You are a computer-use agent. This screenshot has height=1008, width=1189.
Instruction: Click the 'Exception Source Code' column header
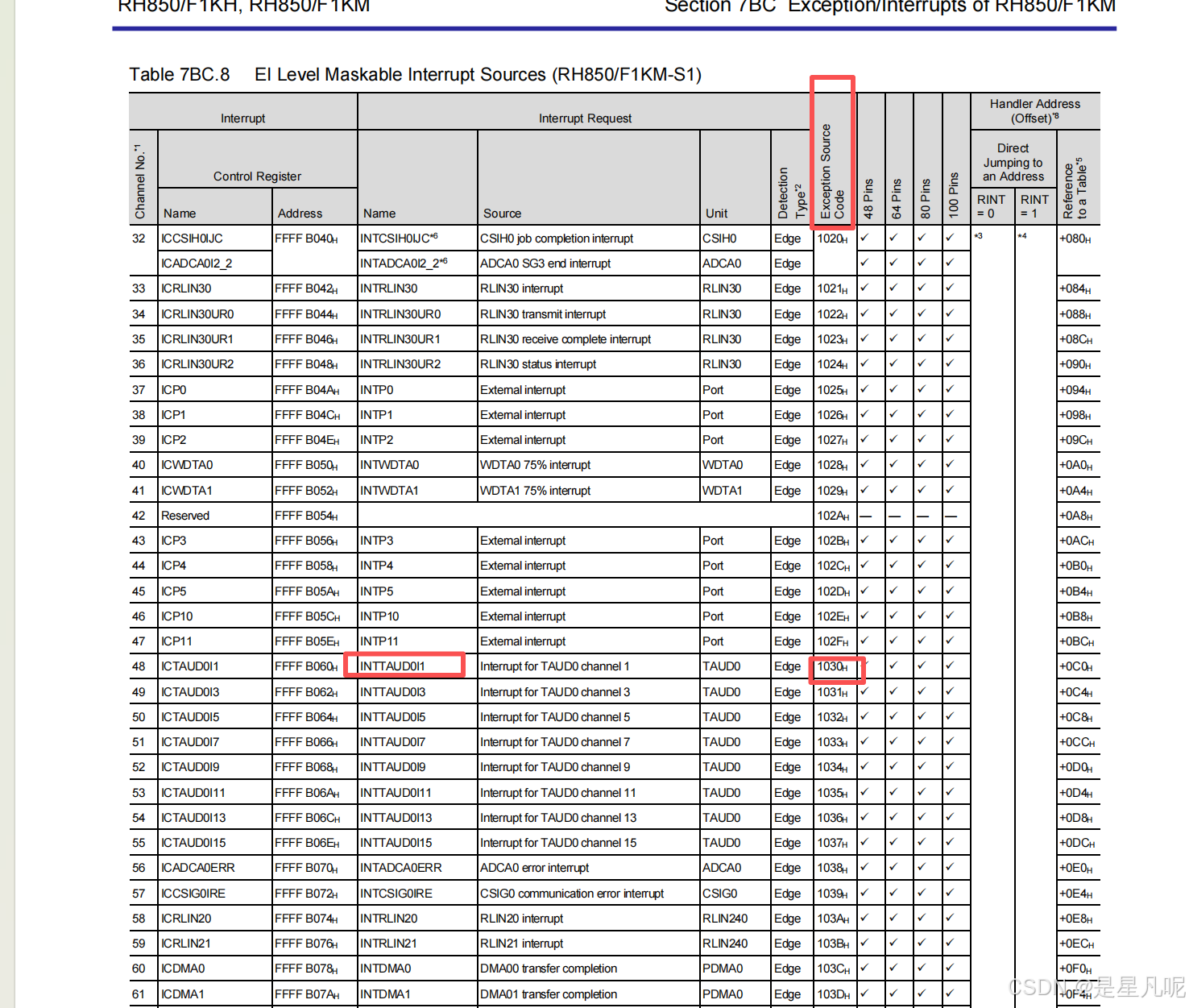tap(832, 172)
